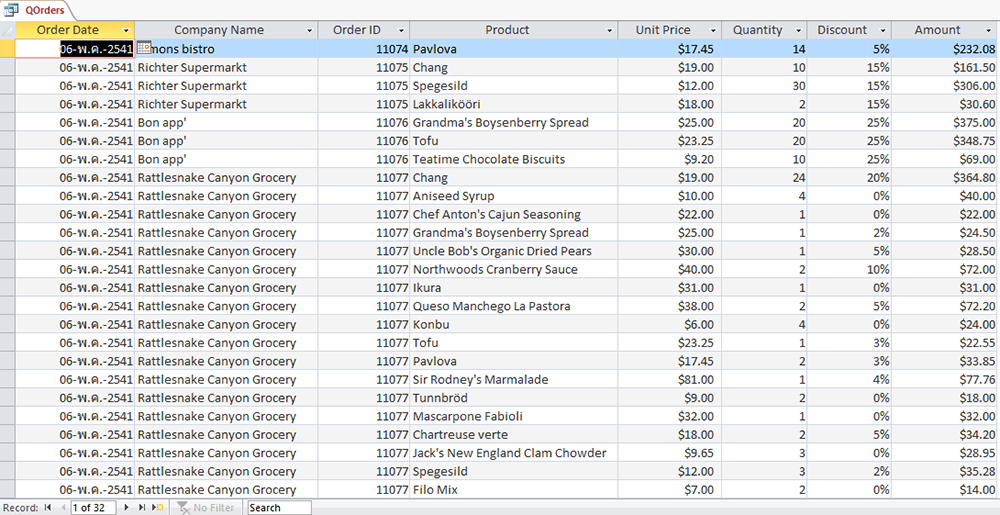Go to the first record

47,508
